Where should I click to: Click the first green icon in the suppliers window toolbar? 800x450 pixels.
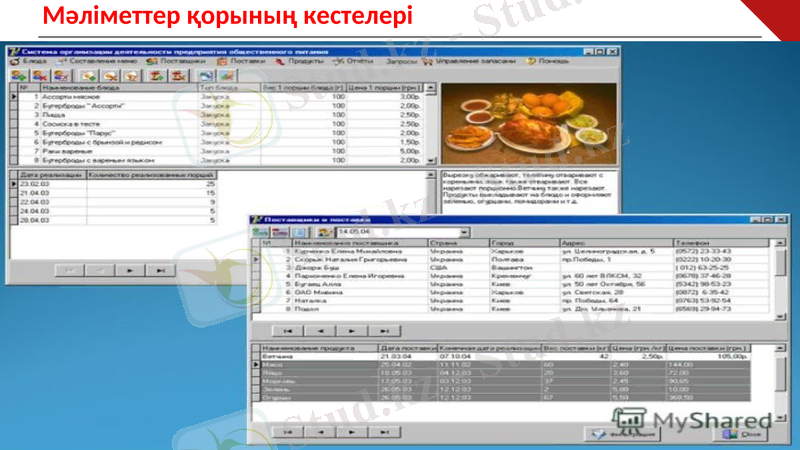260,232
